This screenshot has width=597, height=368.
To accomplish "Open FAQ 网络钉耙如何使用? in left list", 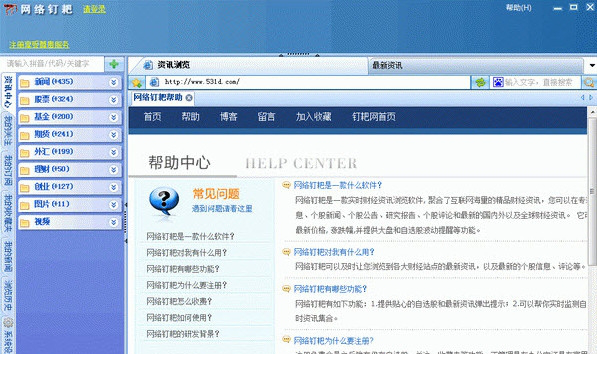I will pos(179,318).
